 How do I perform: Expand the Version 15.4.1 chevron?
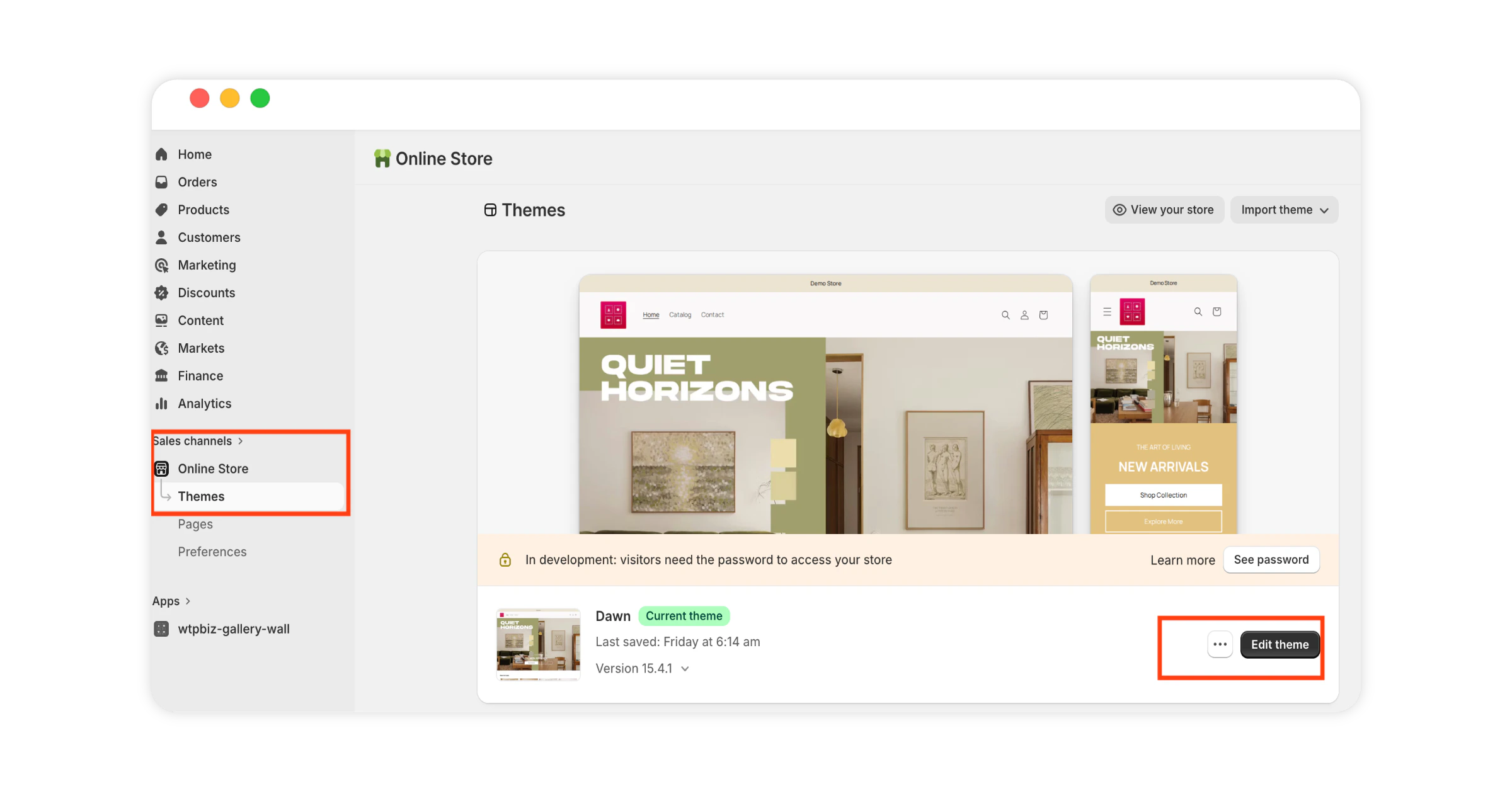pyautogui.click(x=685, y=669)
